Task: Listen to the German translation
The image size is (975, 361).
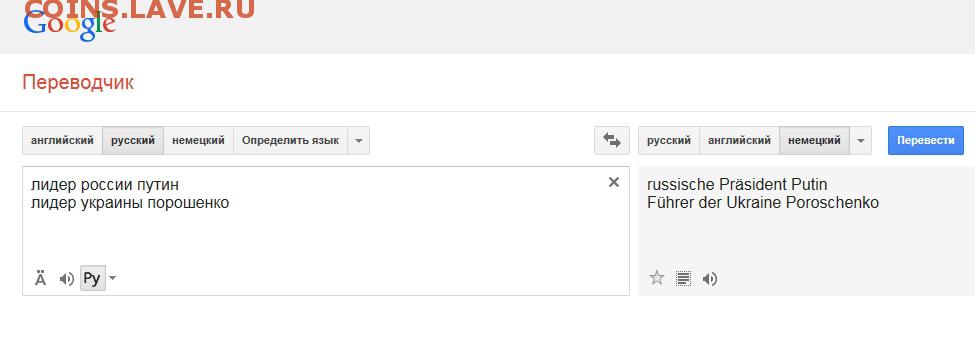Action: tap(709, 279)
